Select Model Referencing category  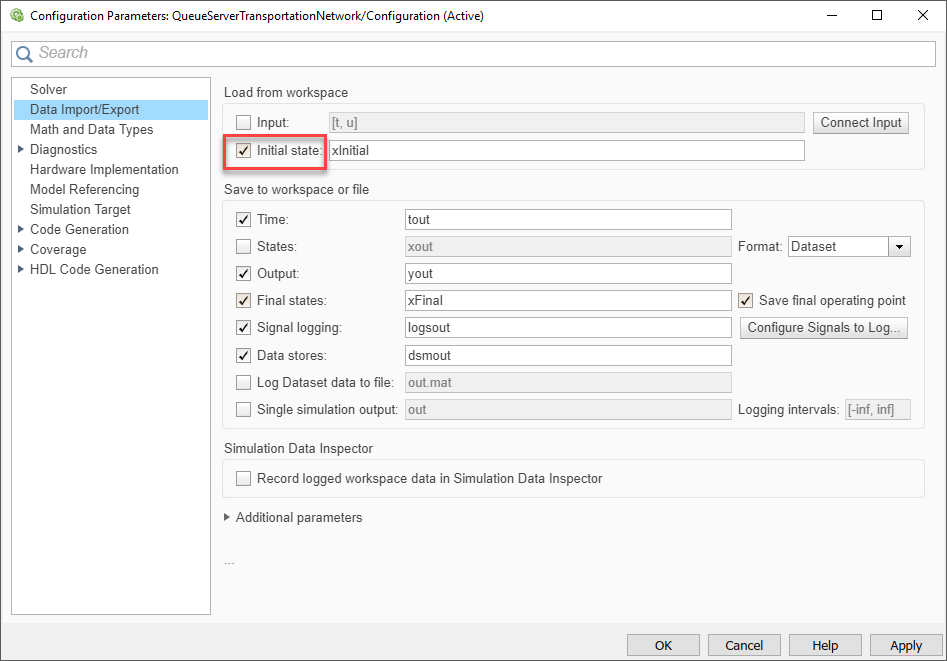84,190
